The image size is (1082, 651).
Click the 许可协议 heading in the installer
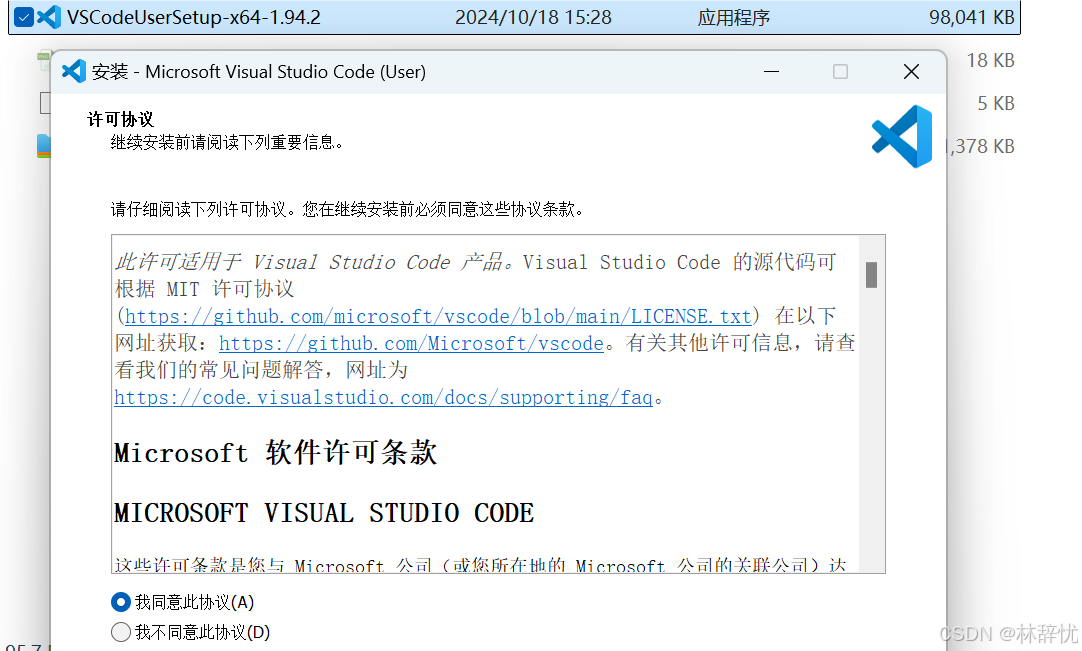(120, 119)
